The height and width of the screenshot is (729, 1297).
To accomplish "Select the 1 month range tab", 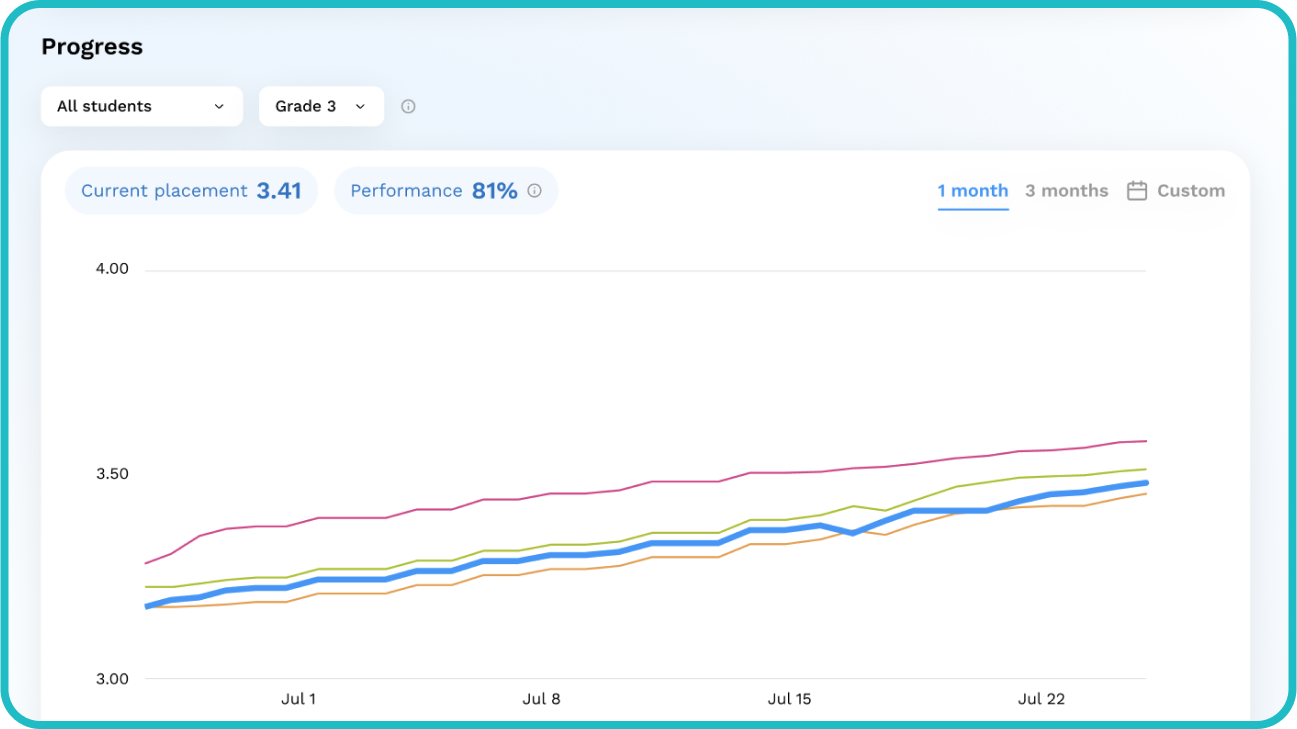I will pyautogui.click(x=972, y=190).
